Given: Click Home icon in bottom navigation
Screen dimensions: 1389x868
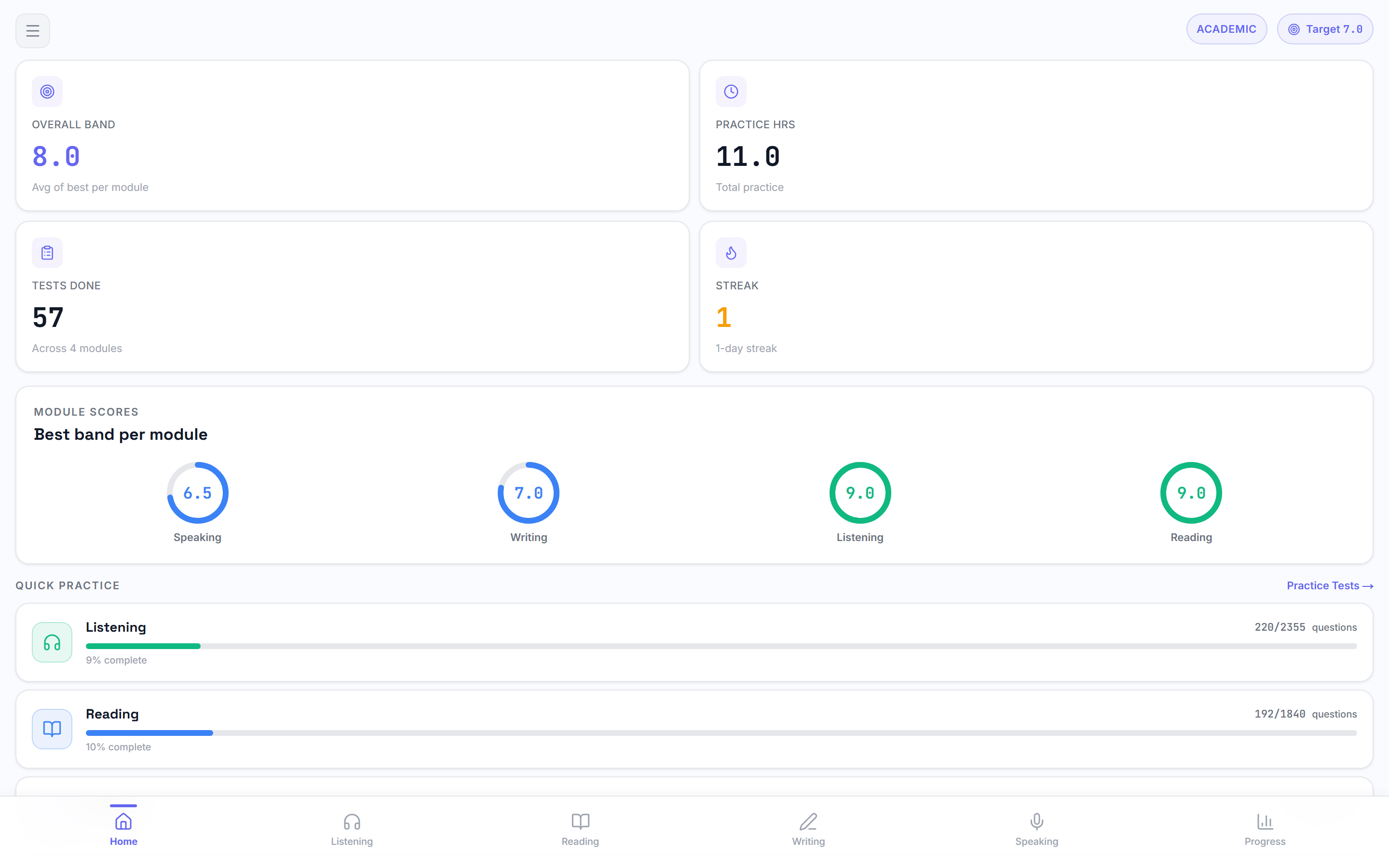Looking at the screenshot, I should 123,822.
